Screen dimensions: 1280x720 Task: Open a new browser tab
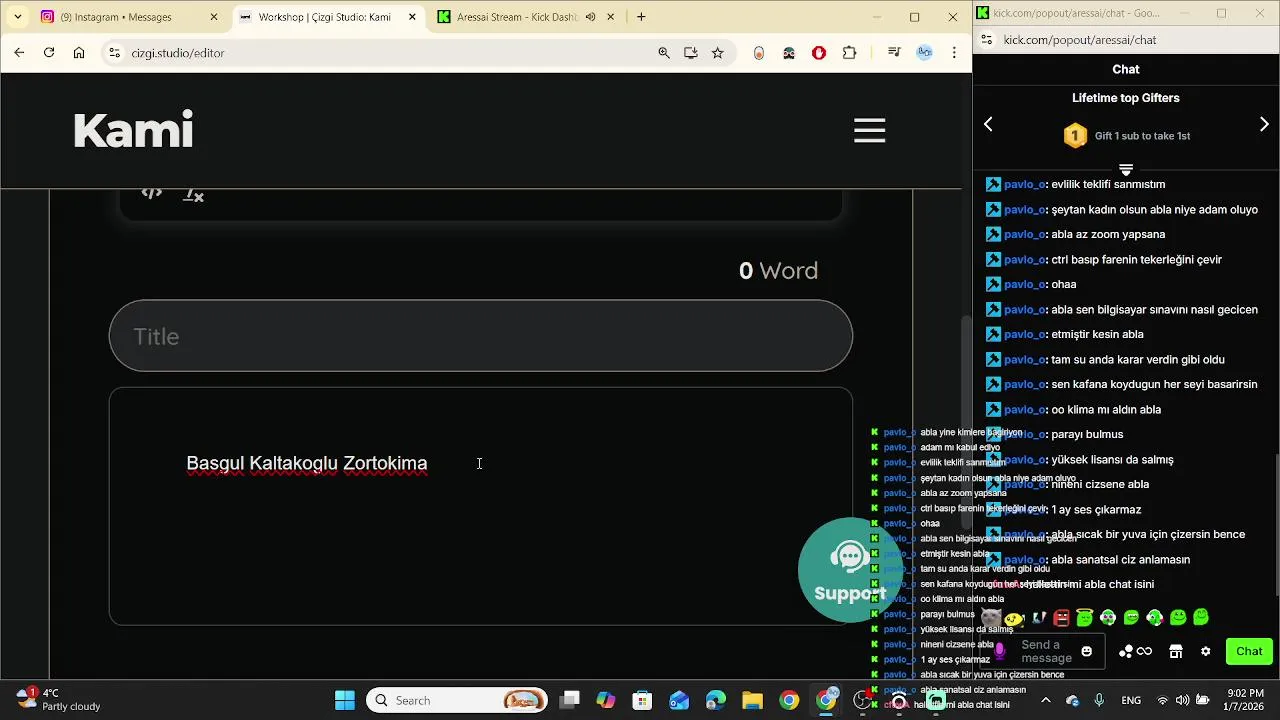point(641,17)
